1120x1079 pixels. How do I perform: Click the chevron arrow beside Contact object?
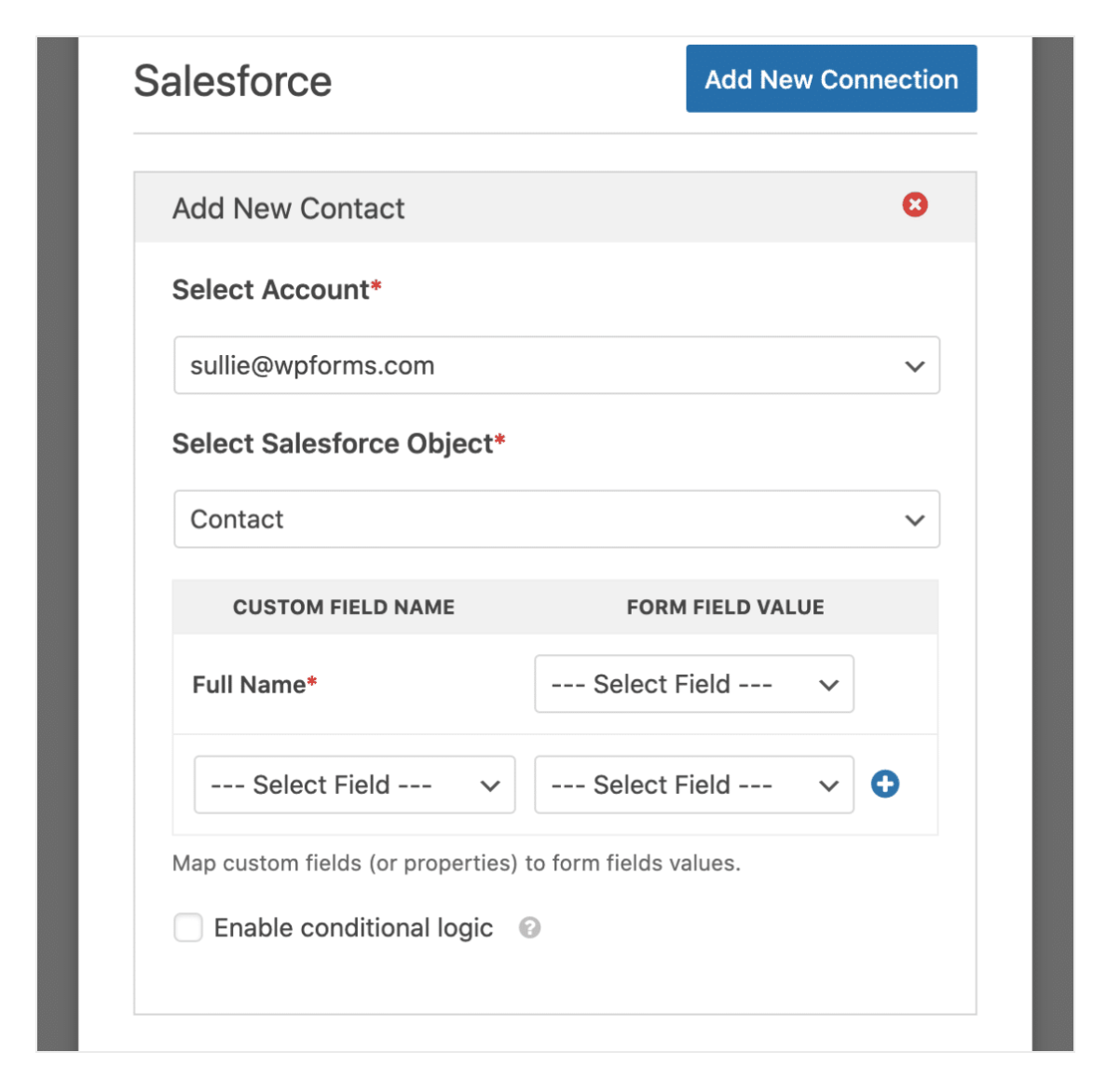(x=914, y=520)
